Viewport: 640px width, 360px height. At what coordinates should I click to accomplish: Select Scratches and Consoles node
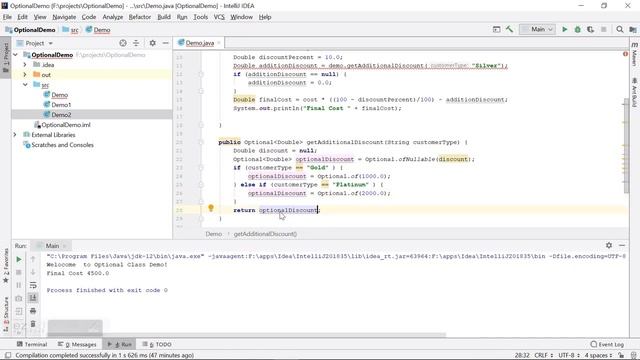point(58,145)
